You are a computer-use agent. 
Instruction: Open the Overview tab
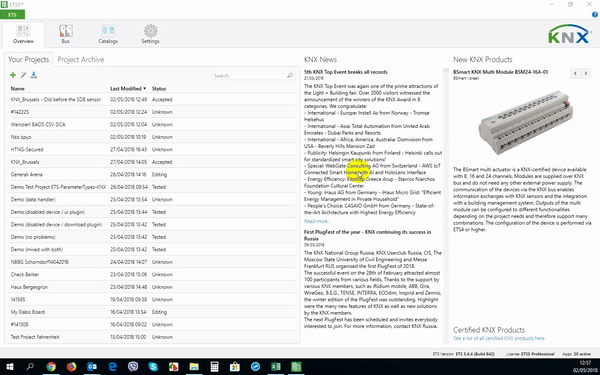pos(23,34)
